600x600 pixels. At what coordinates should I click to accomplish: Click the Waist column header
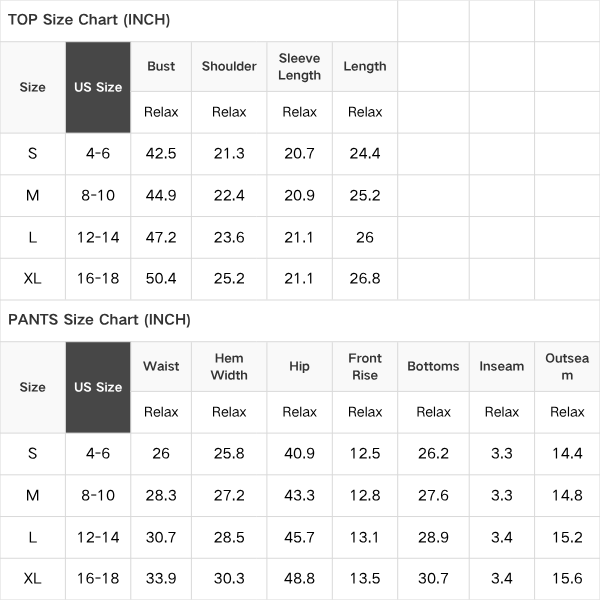coord(161,366)
